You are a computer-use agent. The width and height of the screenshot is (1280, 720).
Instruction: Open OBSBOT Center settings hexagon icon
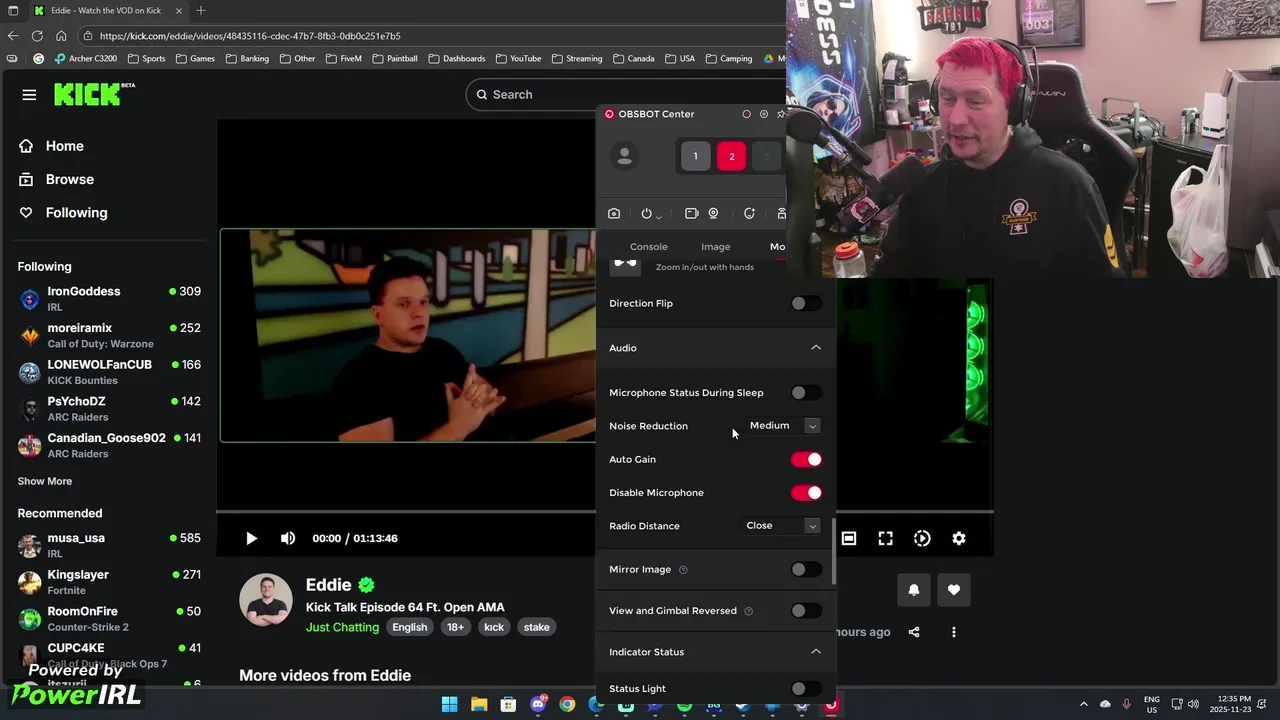[x=764, y=114]
